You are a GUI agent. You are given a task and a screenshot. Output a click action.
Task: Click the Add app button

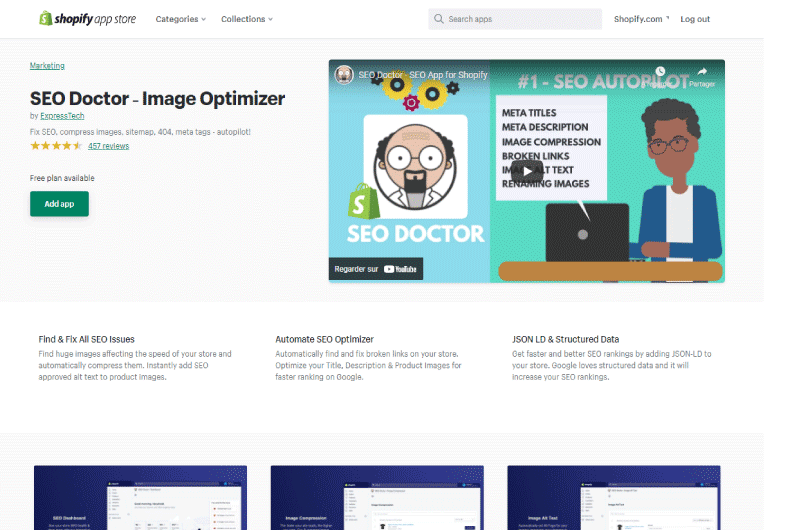[59, 204]
